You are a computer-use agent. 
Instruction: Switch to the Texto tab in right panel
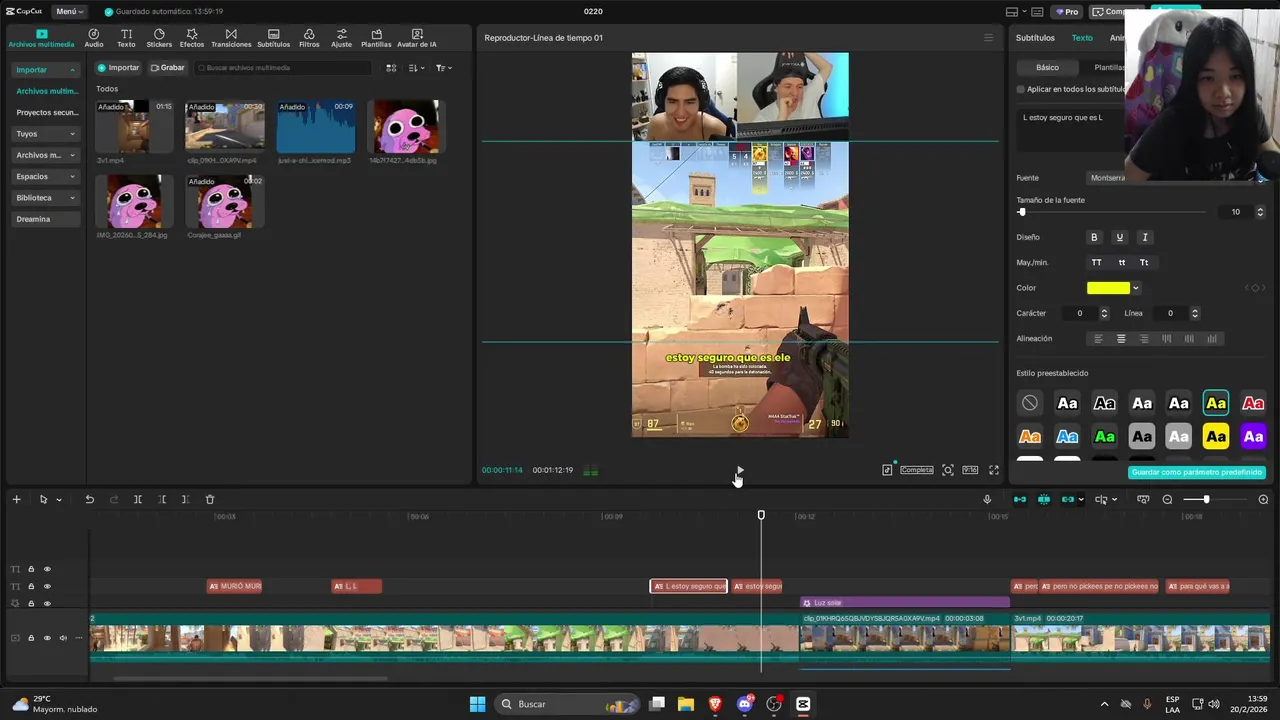[x=1082, y=38]
